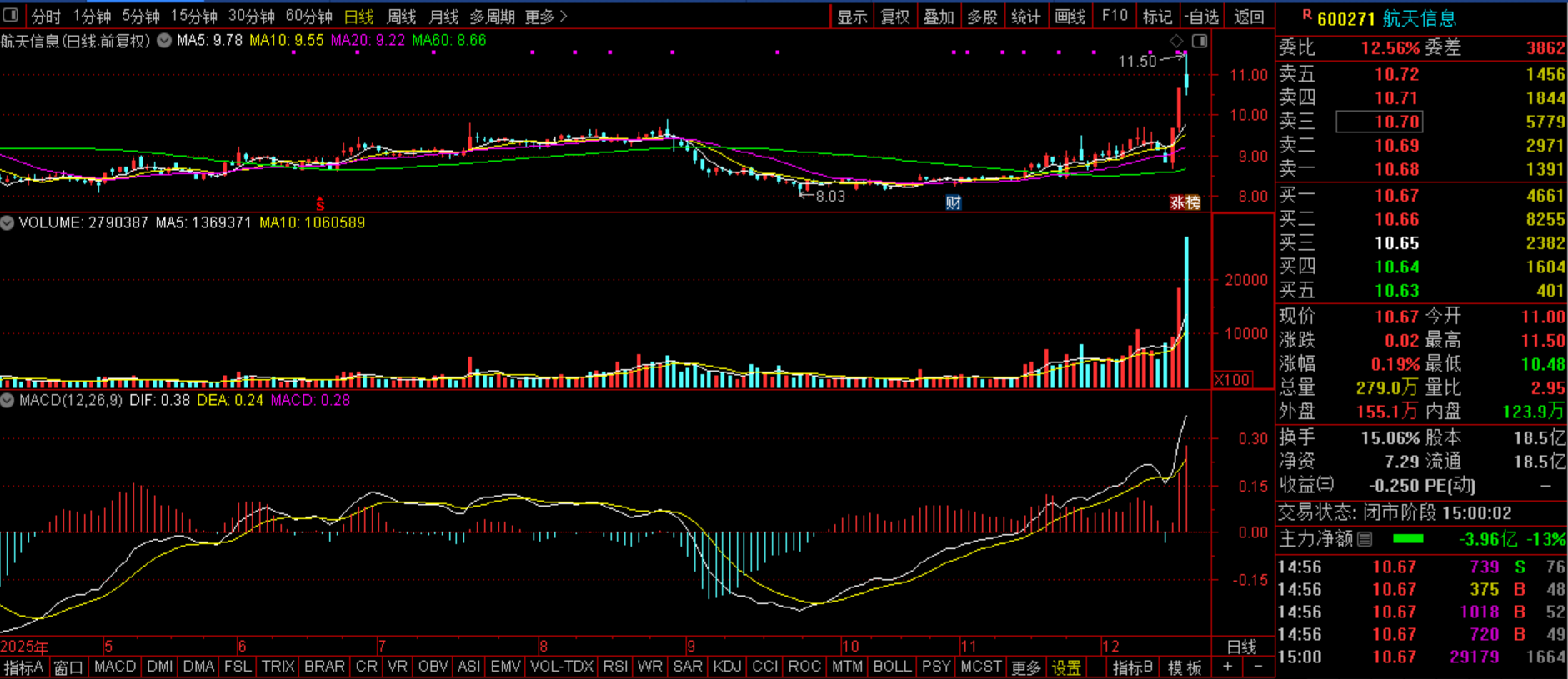
Task: Click the panel layout icon at top-left
Action: (x=11, y=16)
